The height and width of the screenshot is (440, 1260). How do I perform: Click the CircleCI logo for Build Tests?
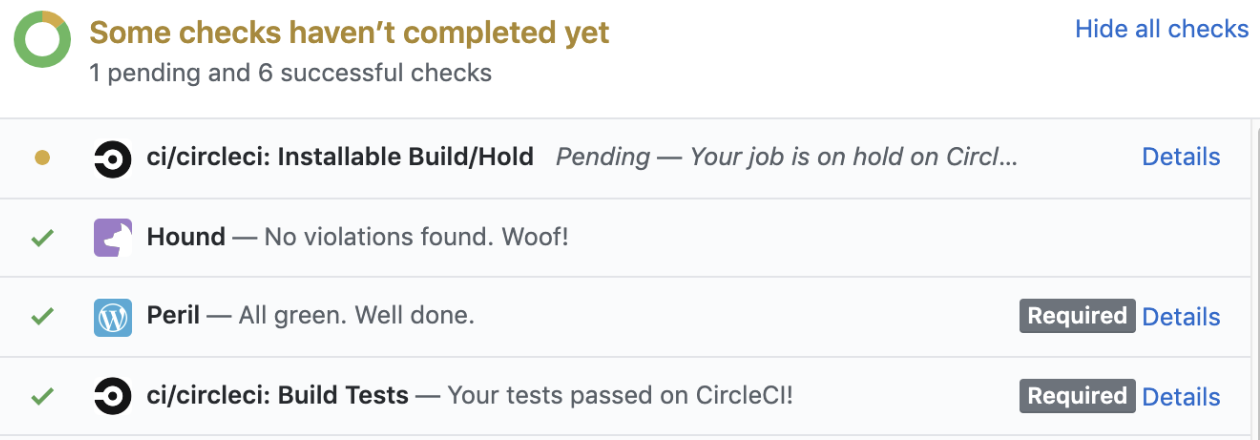point(113,396)
